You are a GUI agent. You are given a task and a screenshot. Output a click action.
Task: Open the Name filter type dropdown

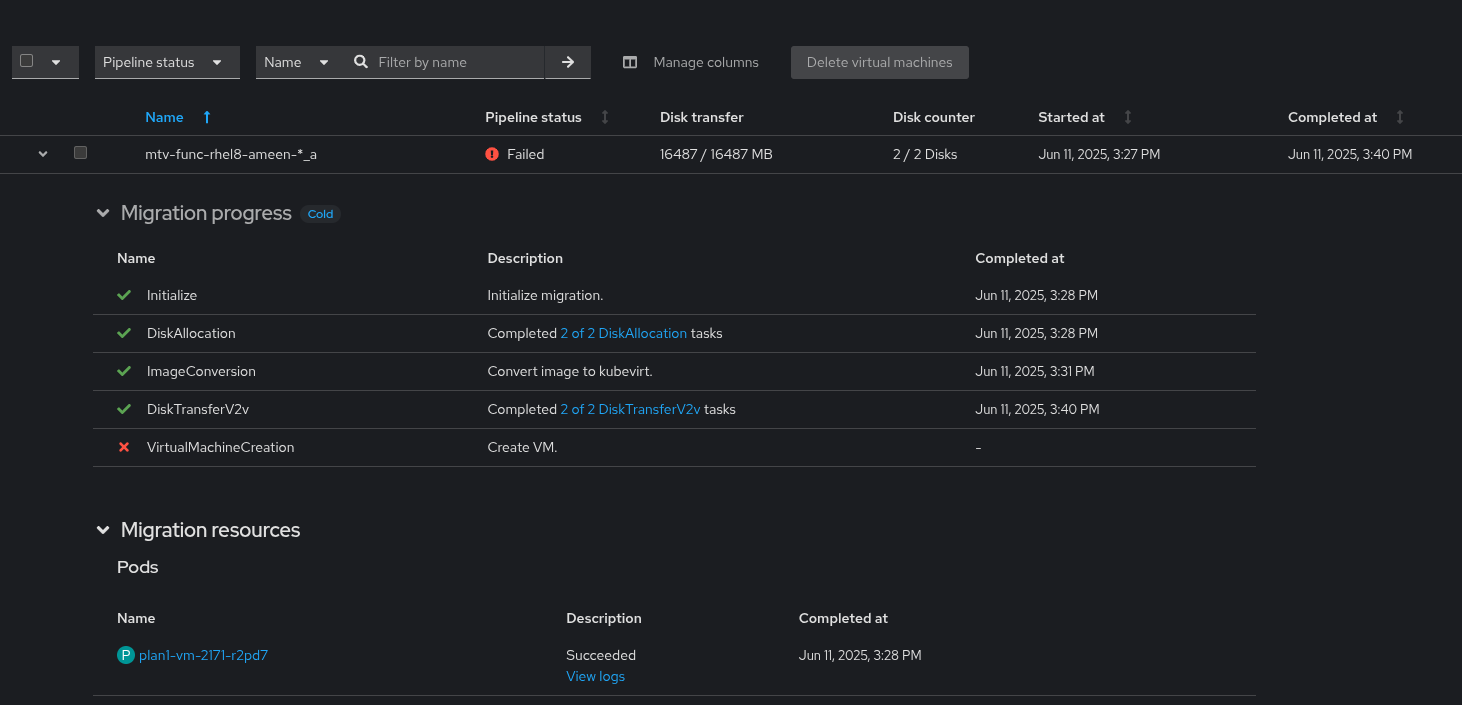296,62
